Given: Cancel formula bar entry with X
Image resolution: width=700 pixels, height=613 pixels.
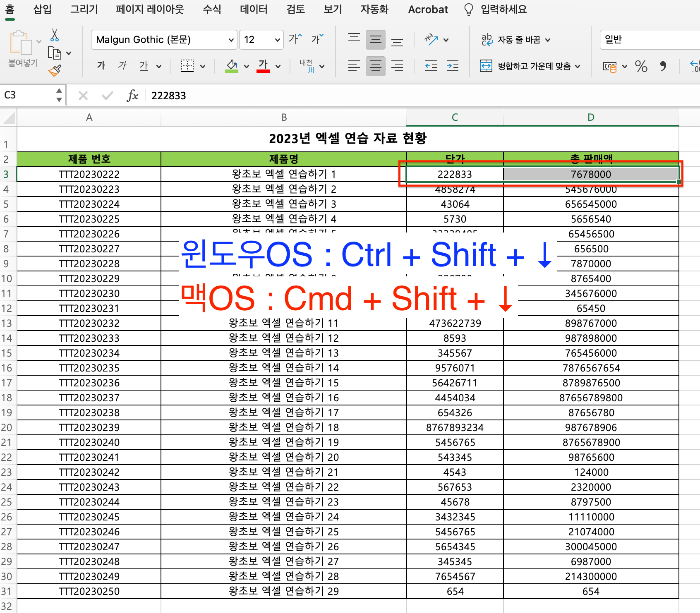Looking at the screenshot, I should click(83, 95).
